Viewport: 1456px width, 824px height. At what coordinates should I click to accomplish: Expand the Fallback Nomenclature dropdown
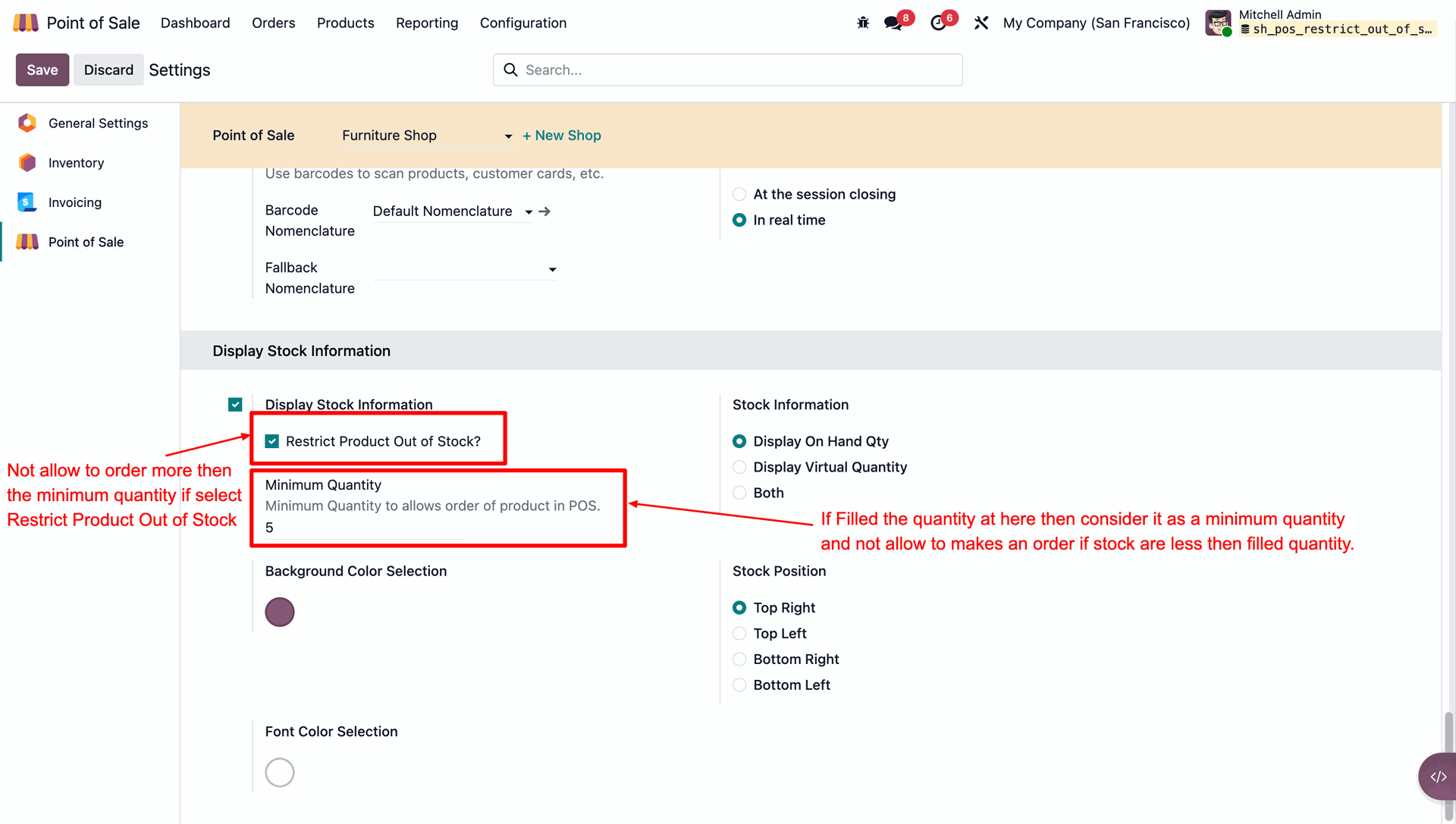pos(552,269)
